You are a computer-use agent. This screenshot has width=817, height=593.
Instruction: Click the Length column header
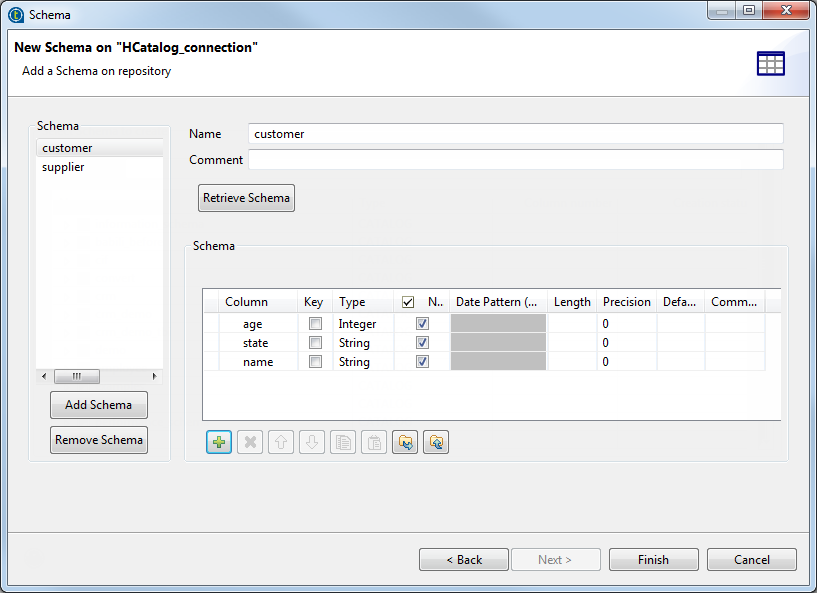click(572, 302)
